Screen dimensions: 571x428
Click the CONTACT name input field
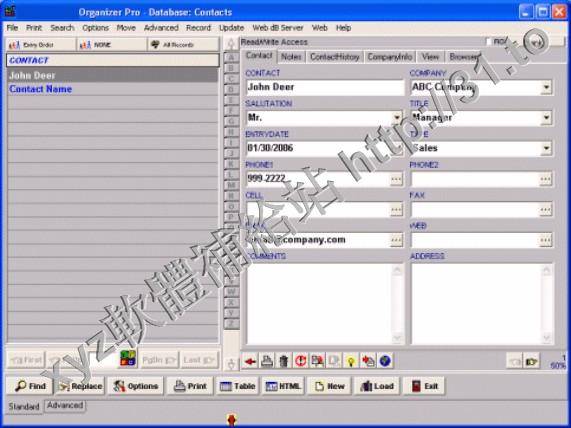[x=325, y=87]
